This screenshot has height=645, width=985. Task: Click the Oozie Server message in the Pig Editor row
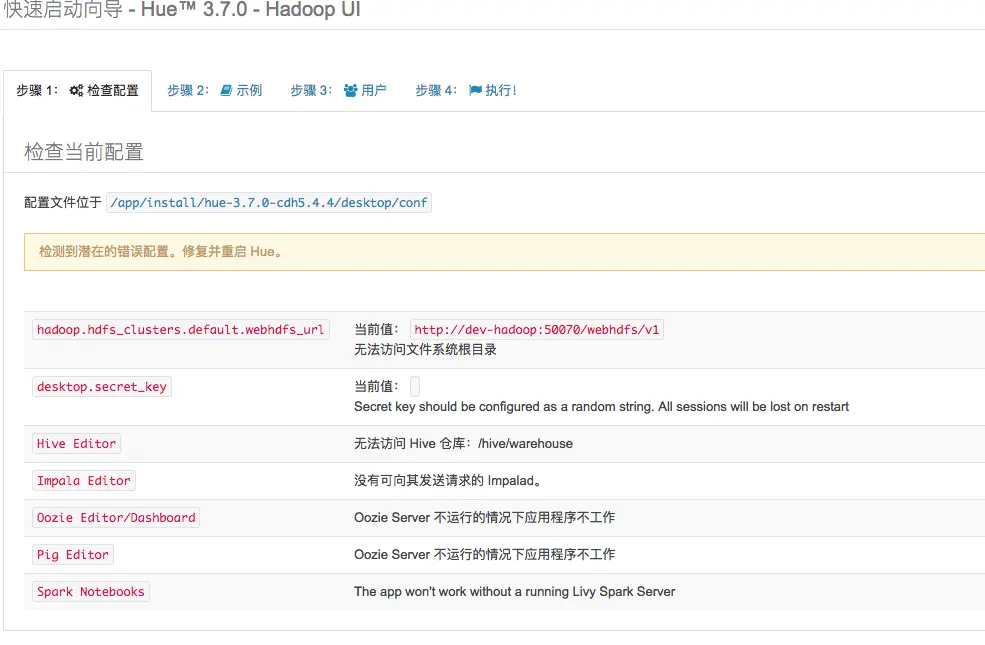pos(484,555)
